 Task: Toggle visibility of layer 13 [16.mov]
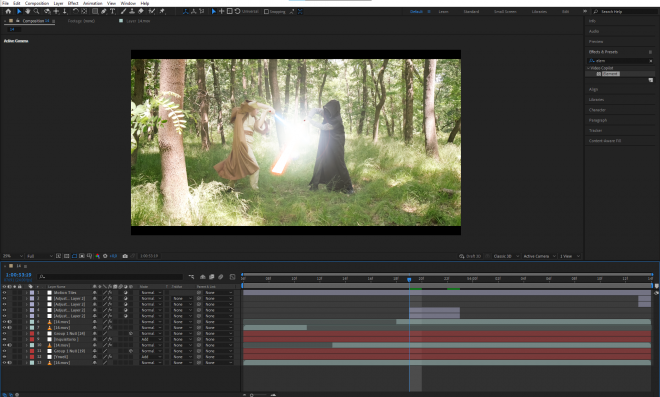[x=4, y=362]
